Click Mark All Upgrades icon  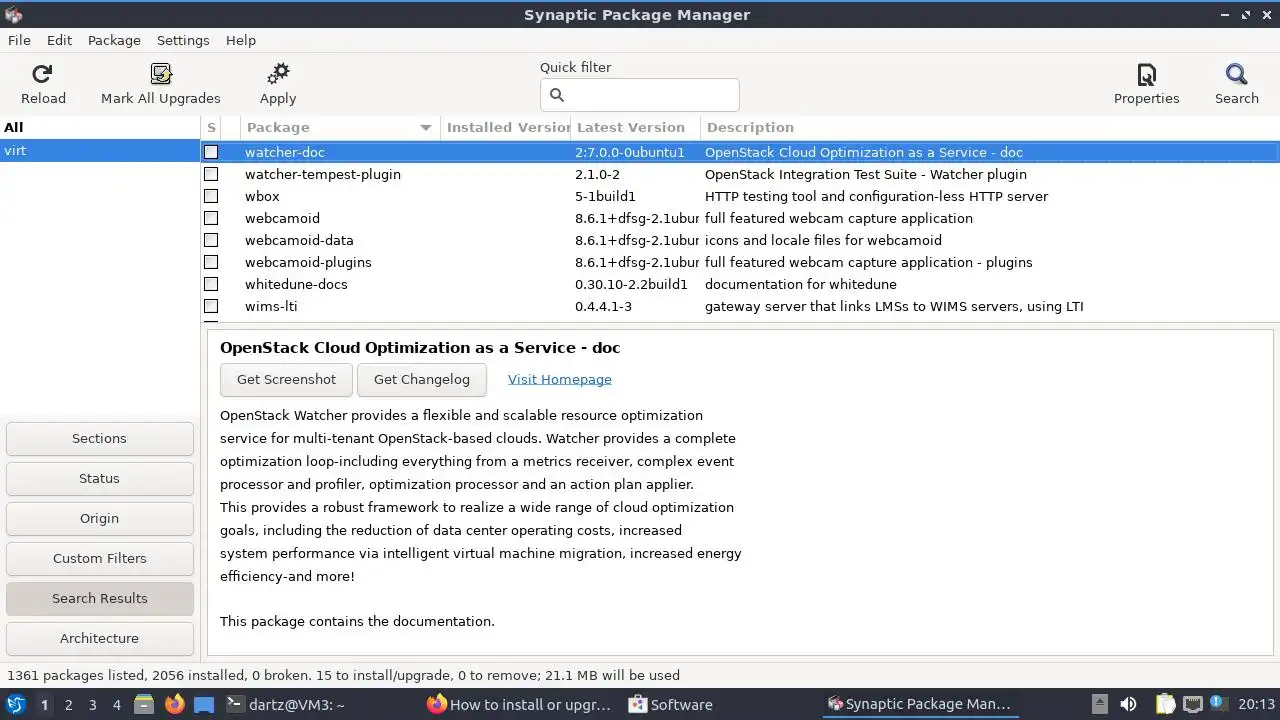coord(161,74)
